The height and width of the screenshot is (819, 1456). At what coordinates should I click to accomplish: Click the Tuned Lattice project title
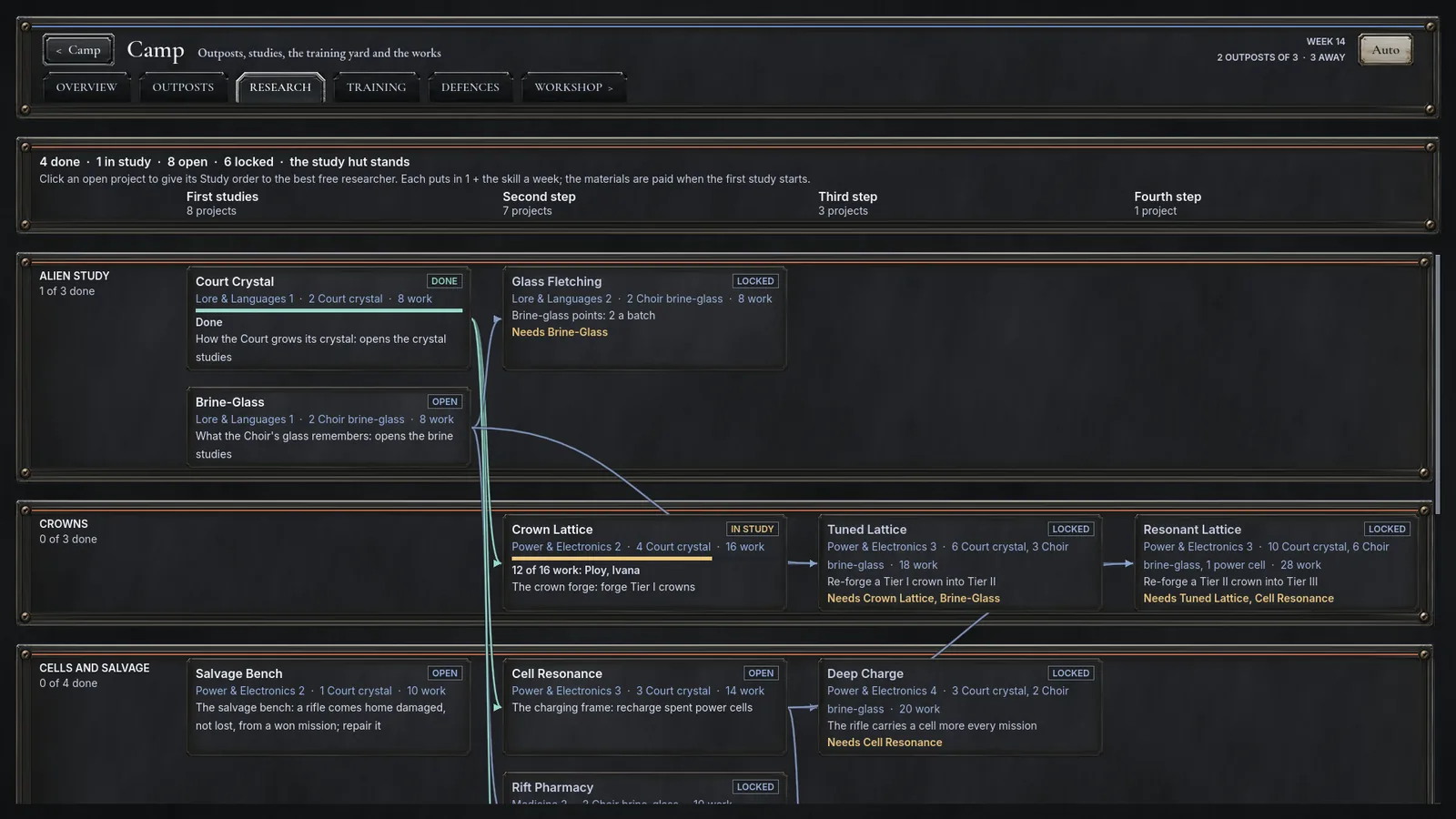(x=866, y=529)
